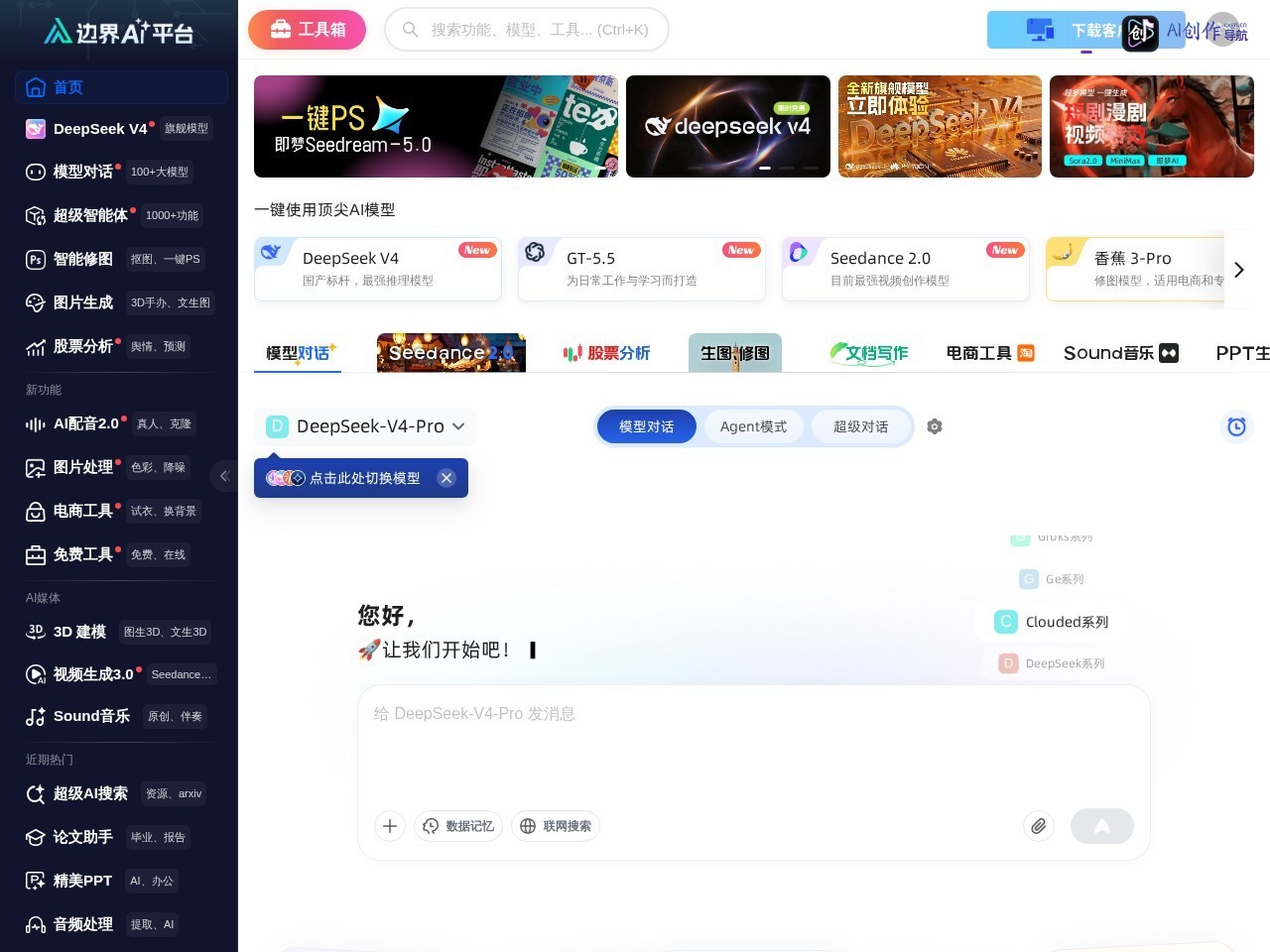This screenshot has height=952, width=1270.
Task: Open AI创作导航 link
Action: pos(1187,32)
